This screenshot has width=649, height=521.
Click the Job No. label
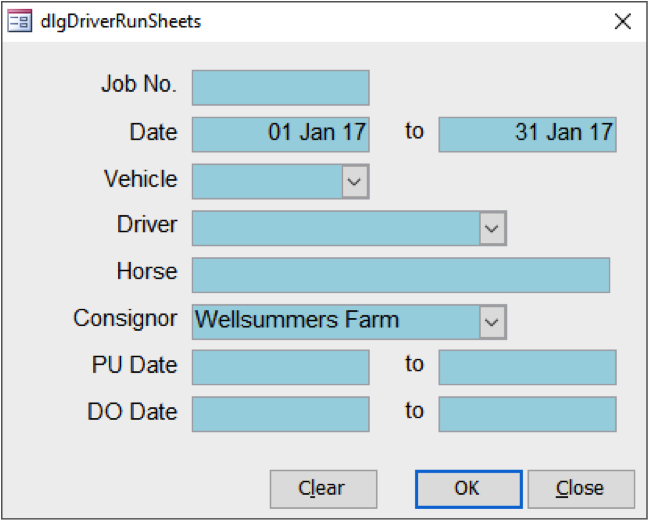[x=139, y=84]
